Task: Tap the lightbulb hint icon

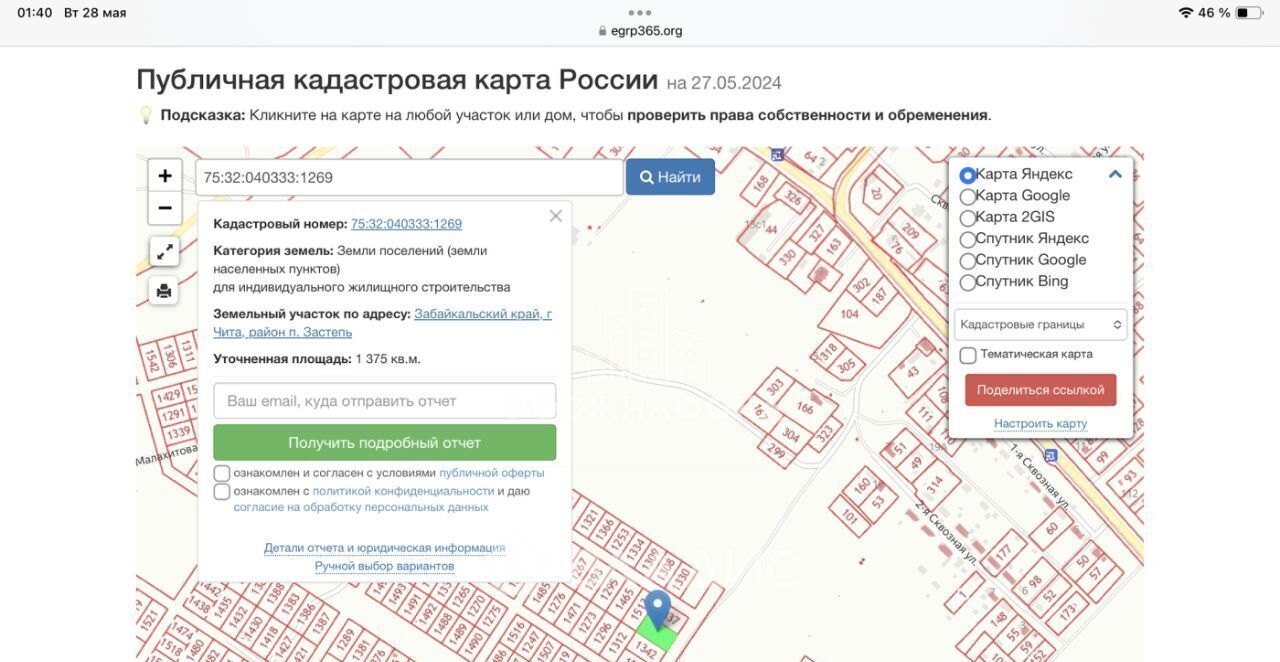Action: click(x=146, y=115)
